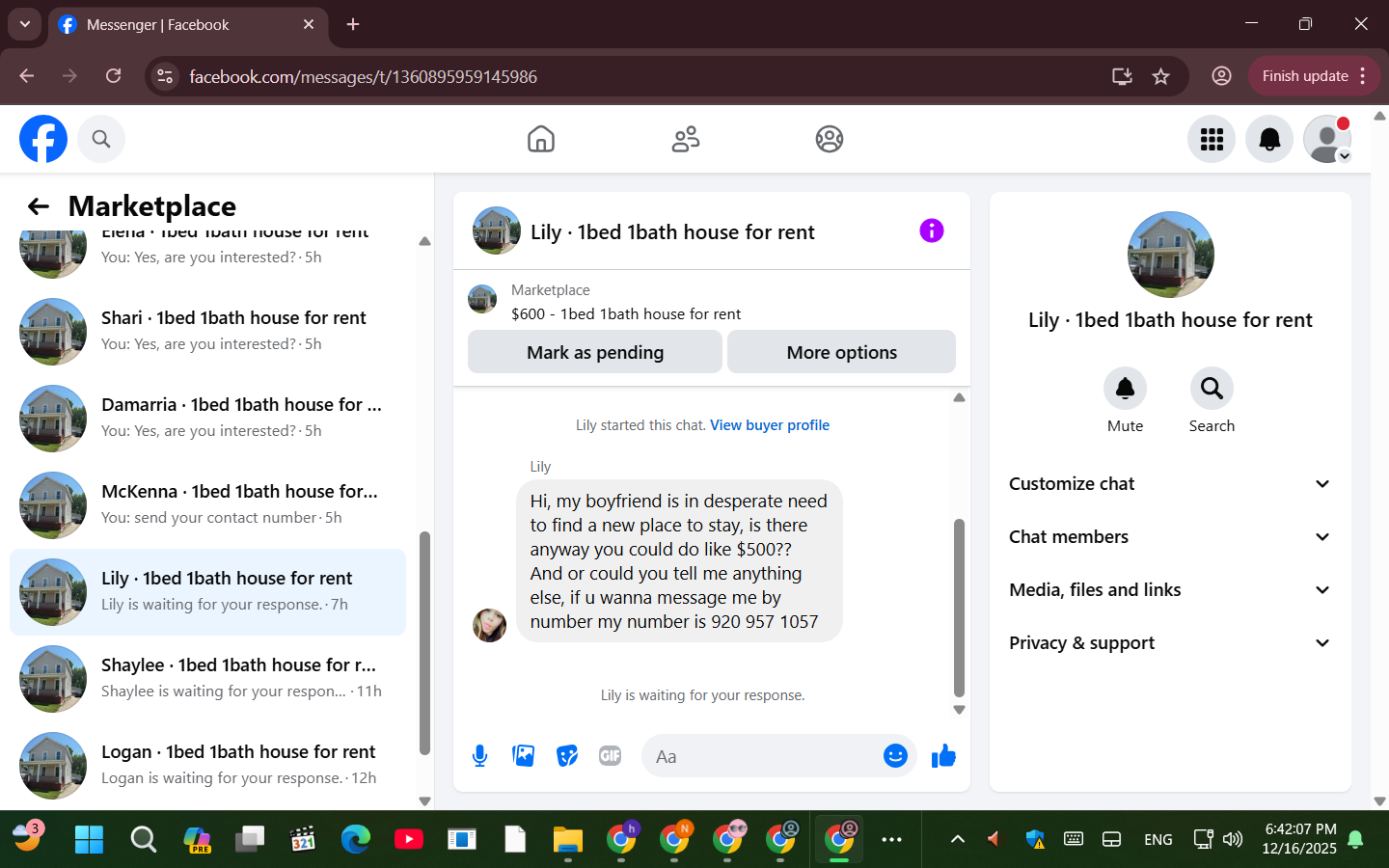
Task: Open Microsoft Edge on taskbar
Action: pos(355,839)
